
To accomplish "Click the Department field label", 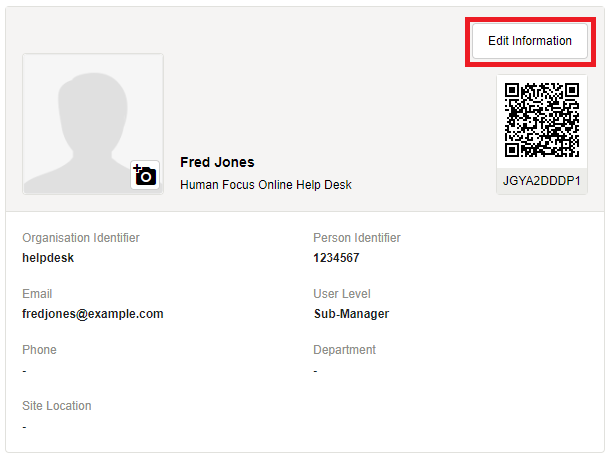I will 344,350.
